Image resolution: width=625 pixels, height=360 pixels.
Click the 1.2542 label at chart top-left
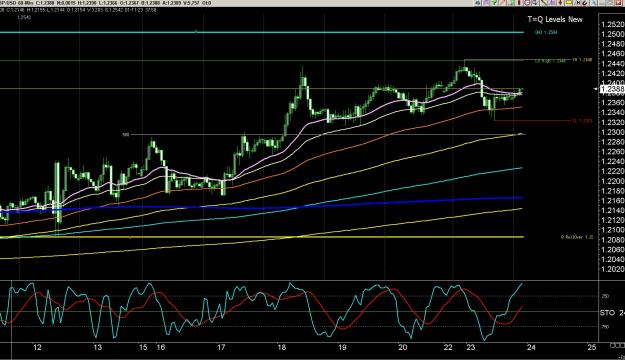tap(24, 18)
